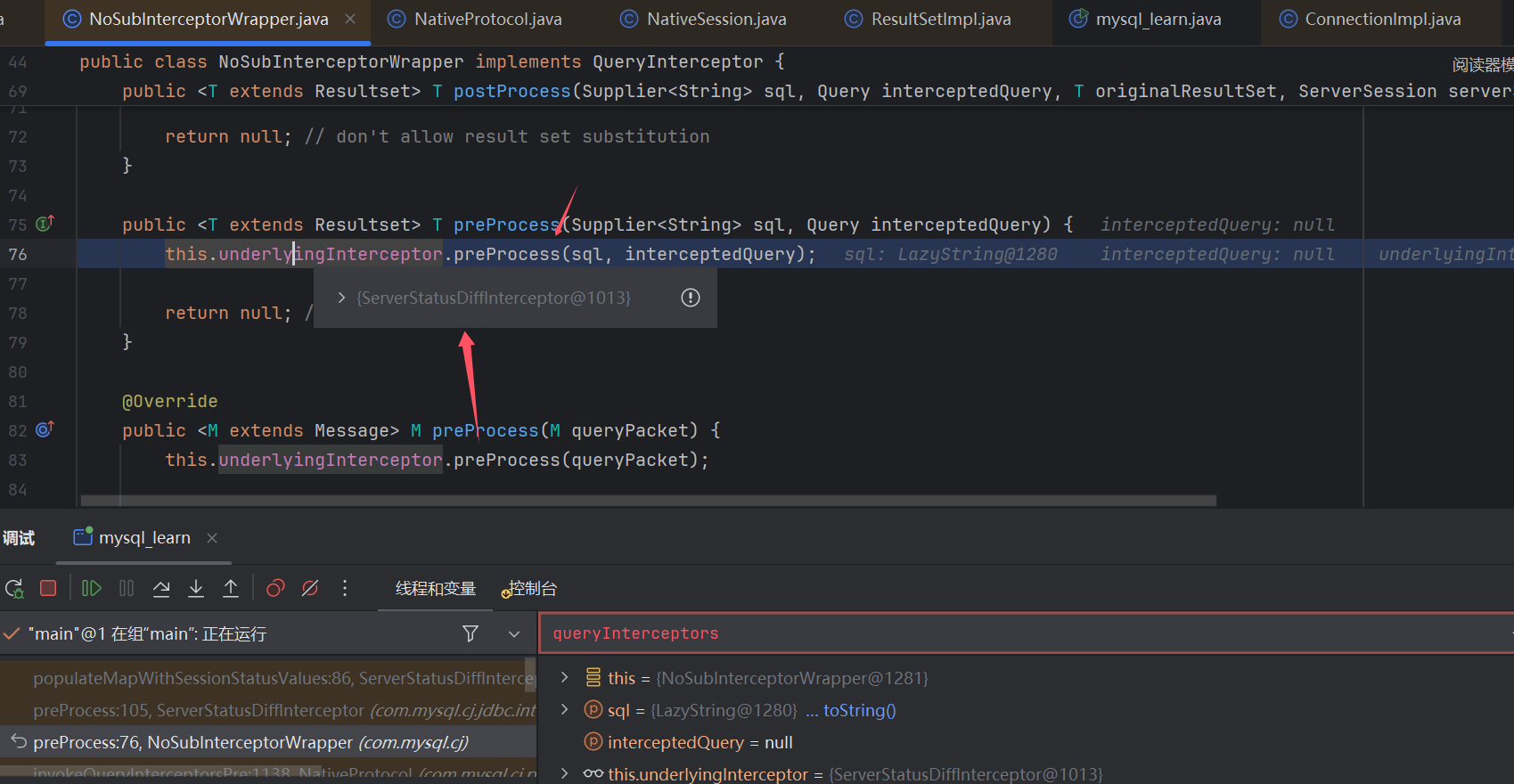Open ResultSetImpl.java editor tab
The image size is (1514, 784).
928,19
